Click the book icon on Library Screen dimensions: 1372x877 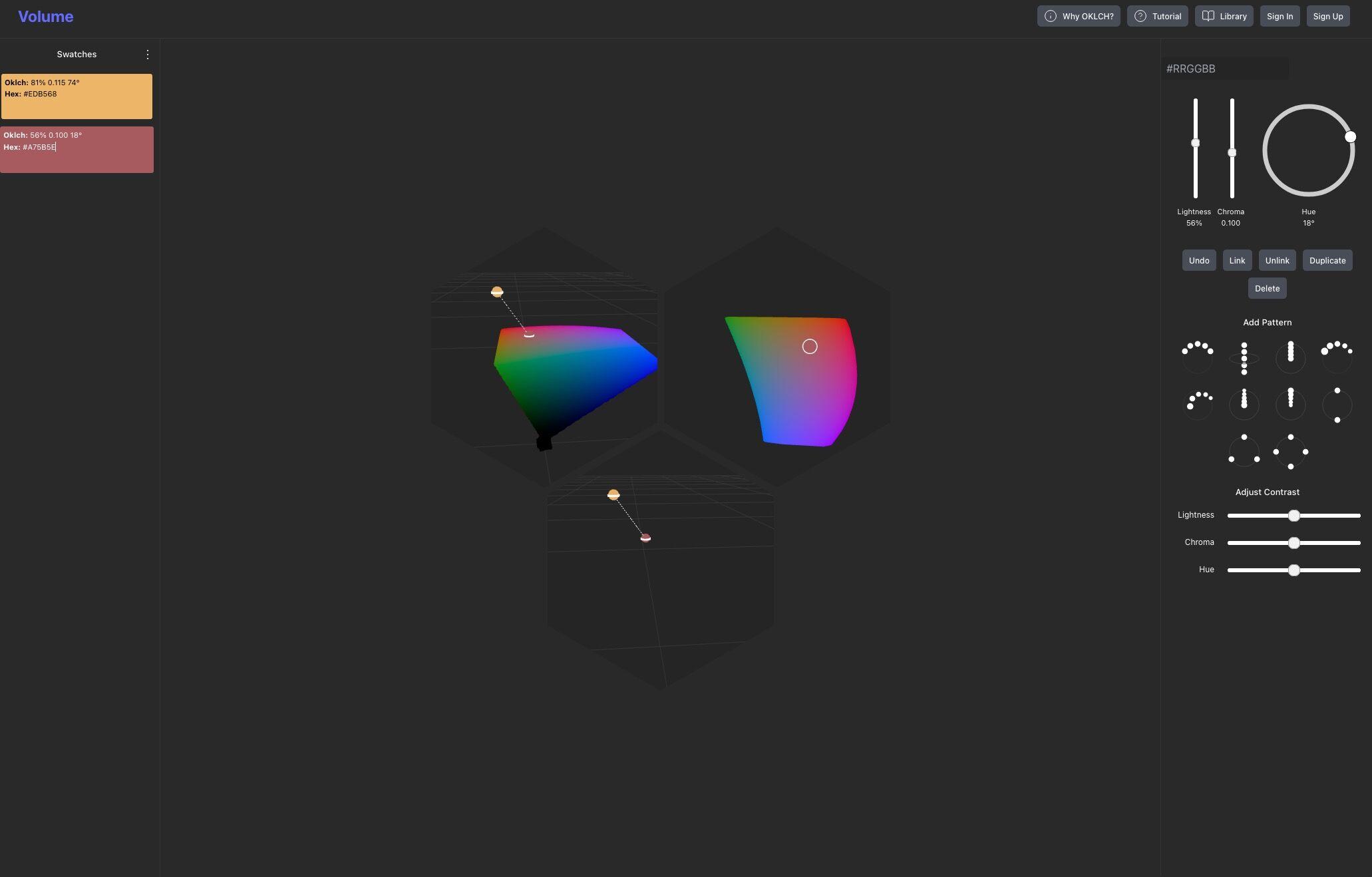coord(1208,16)
